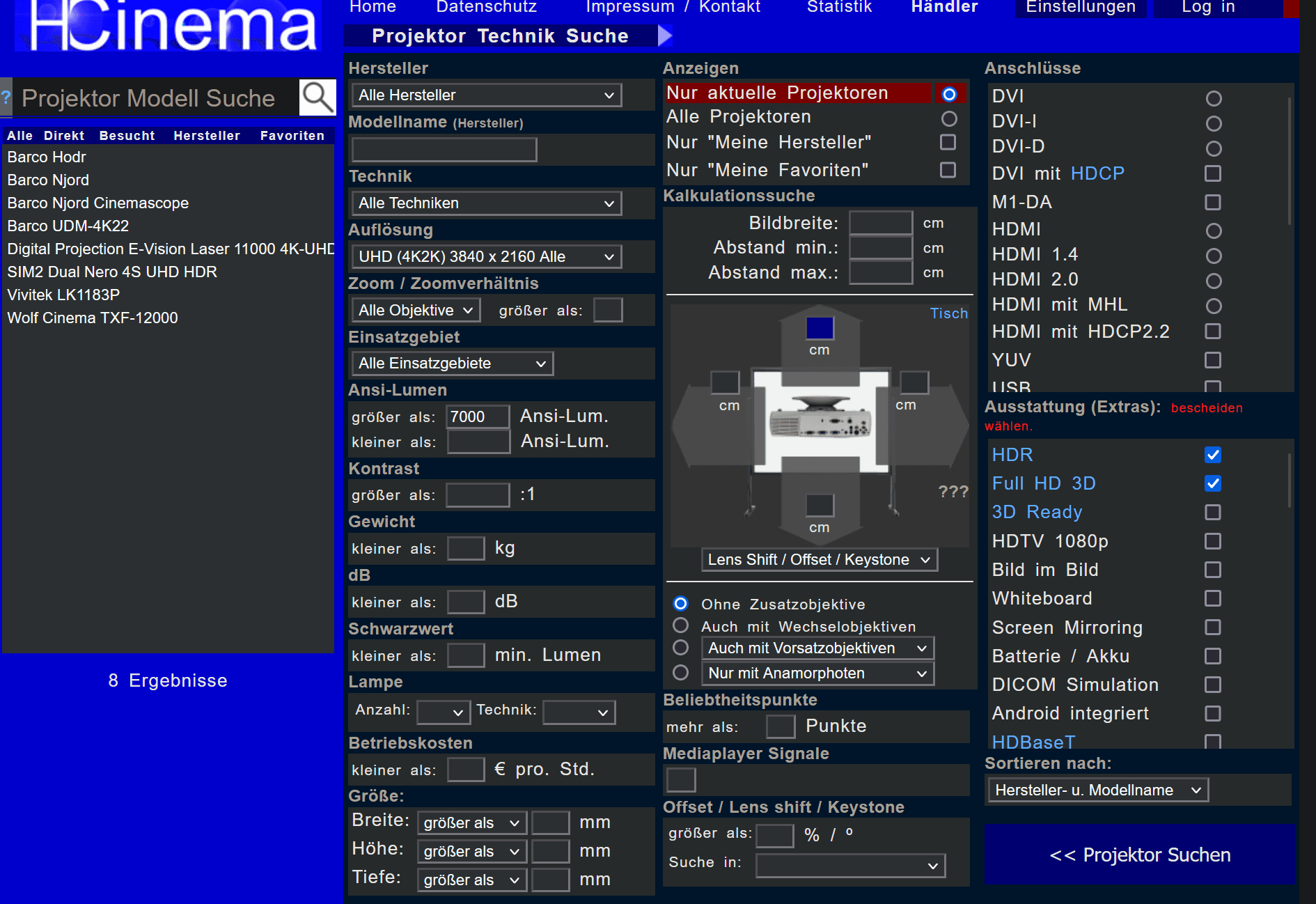
Task: Open the Suche in dropdown
Action: (x=850, y=866)
